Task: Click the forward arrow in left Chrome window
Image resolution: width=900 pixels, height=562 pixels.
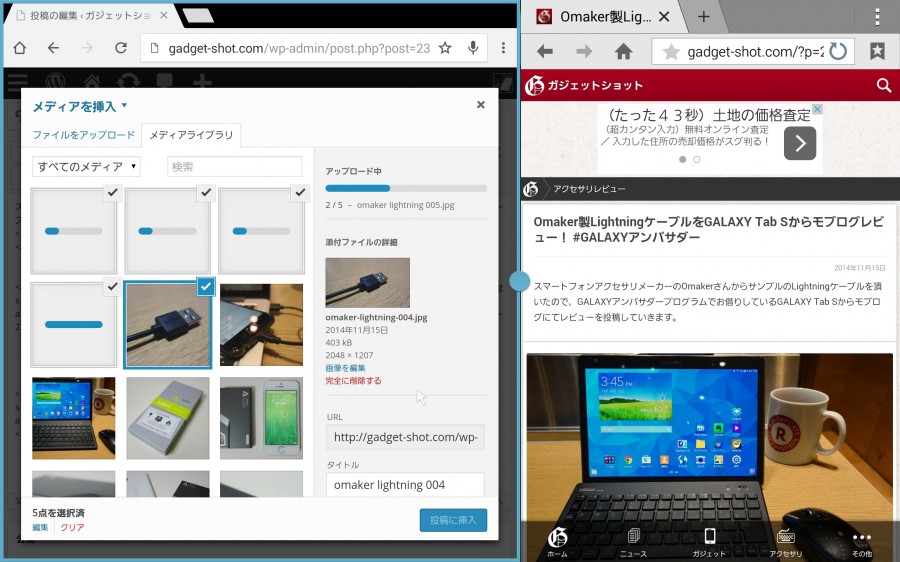Action: [87, 48]
